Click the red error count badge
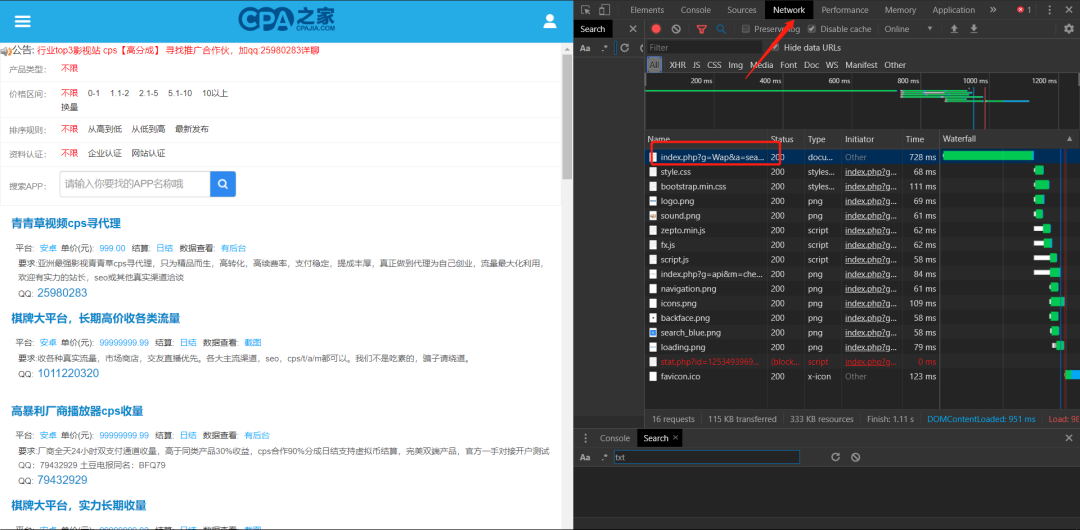The image size is (1080, 530). pyautogui.click(x=1024, y=10)
